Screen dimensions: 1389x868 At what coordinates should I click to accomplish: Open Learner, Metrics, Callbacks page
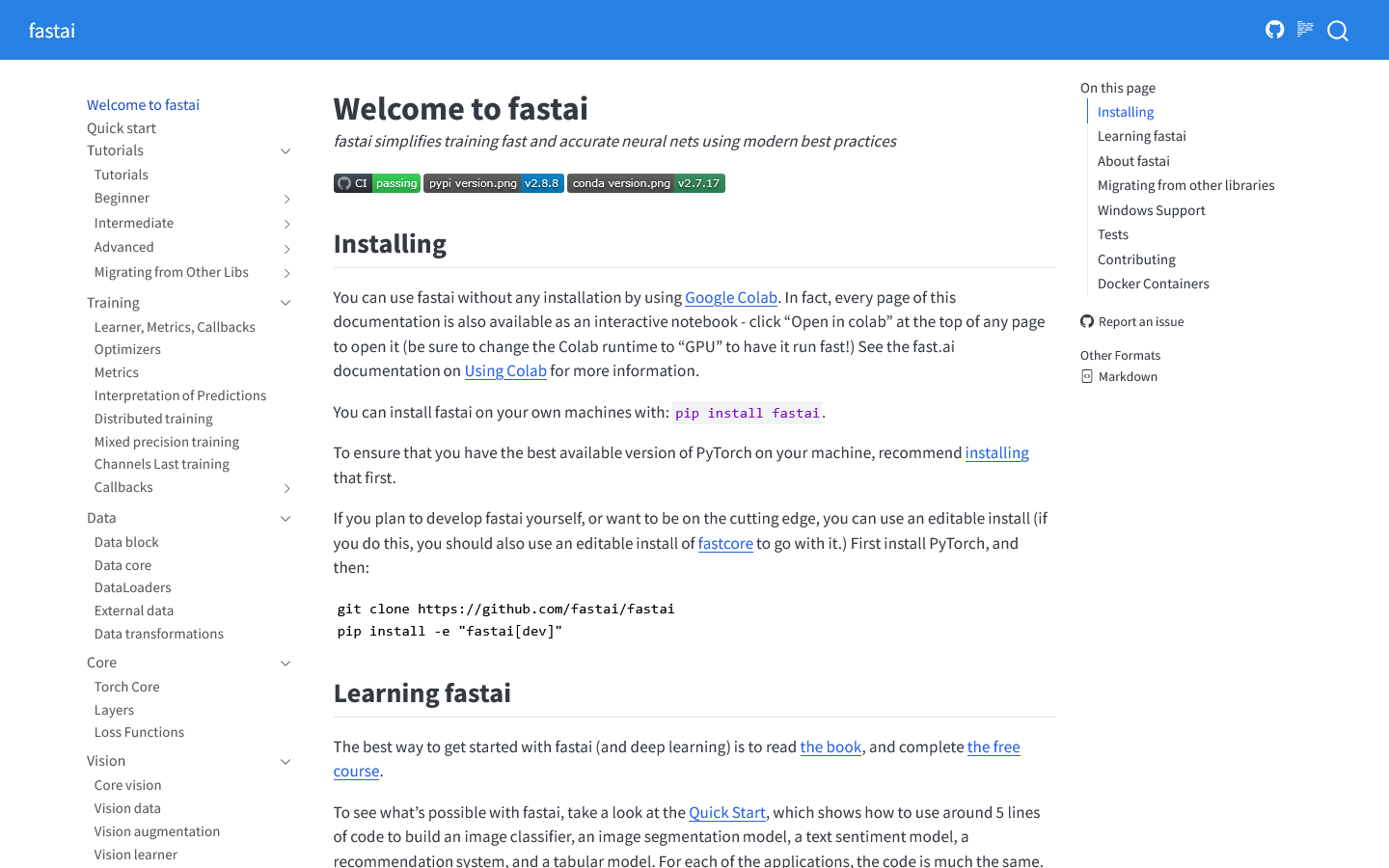coord(175,327)
